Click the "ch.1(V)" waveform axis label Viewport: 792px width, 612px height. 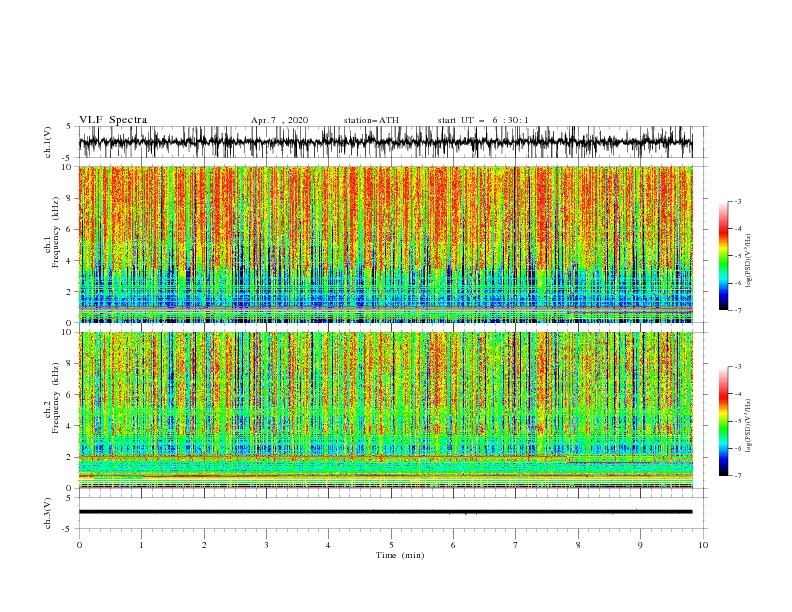(x=48, y=142)
